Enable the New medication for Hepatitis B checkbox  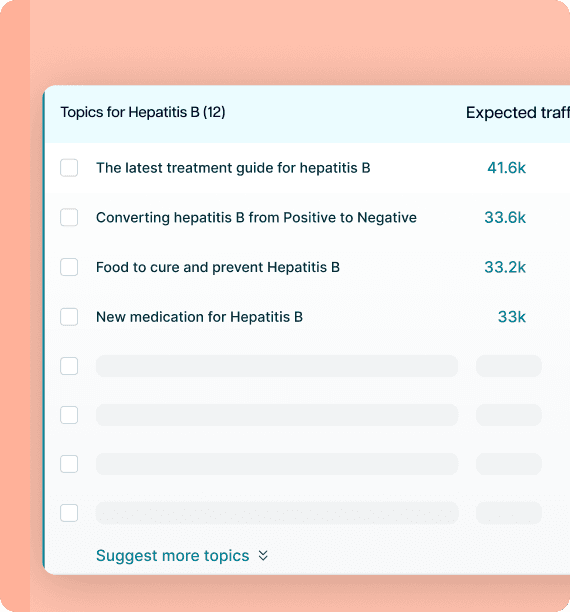click(69, 317)
